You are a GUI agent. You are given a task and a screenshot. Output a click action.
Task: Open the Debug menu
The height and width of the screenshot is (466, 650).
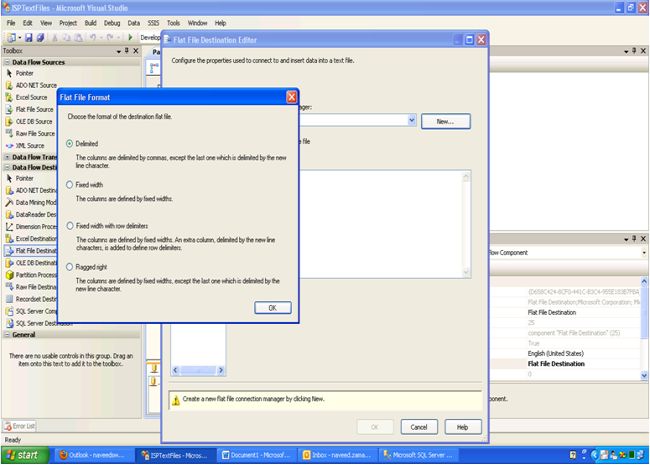(112, 23)
